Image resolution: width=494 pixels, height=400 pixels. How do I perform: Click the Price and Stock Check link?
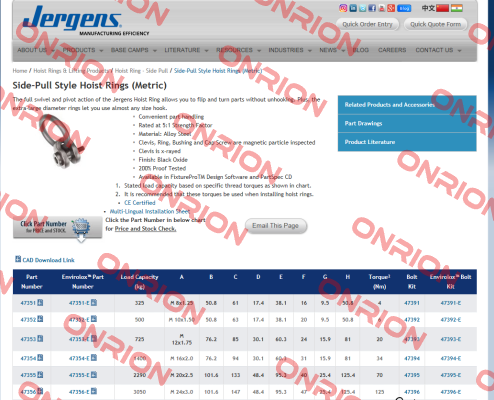point(145,229)
